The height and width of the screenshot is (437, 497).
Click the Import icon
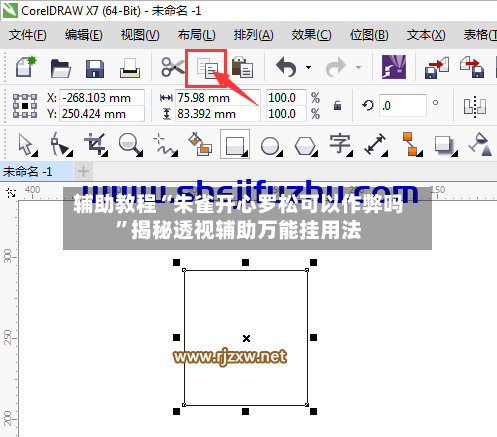pos(437,68)
